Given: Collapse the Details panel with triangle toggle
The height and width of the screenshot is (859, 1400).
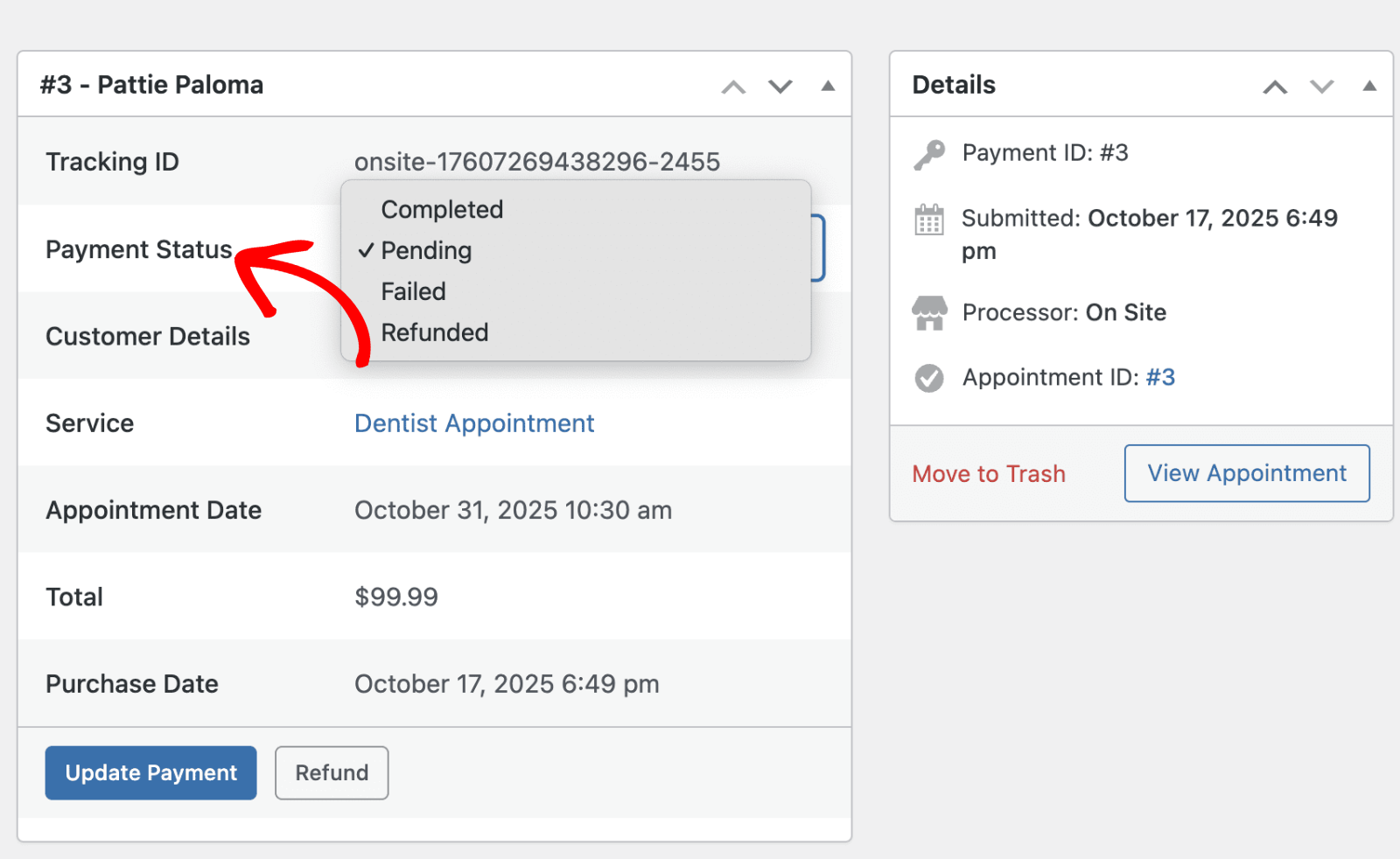Looking at the screenshot, I should click(x=1369, y=86).
